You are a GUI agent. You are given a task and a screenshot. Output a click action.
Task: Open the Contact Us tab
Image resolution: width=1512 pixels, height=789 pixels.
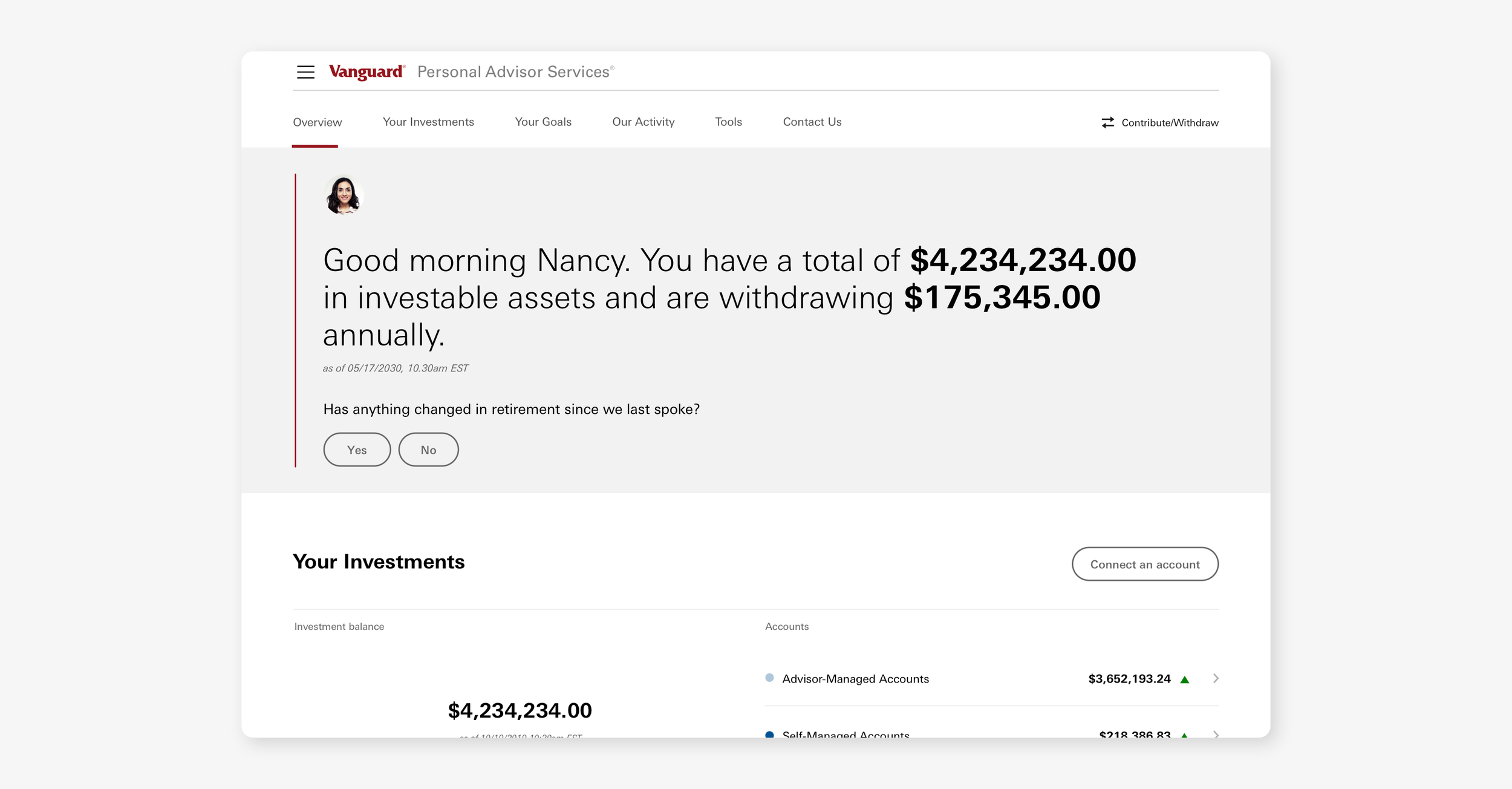[x=812, y=122]
